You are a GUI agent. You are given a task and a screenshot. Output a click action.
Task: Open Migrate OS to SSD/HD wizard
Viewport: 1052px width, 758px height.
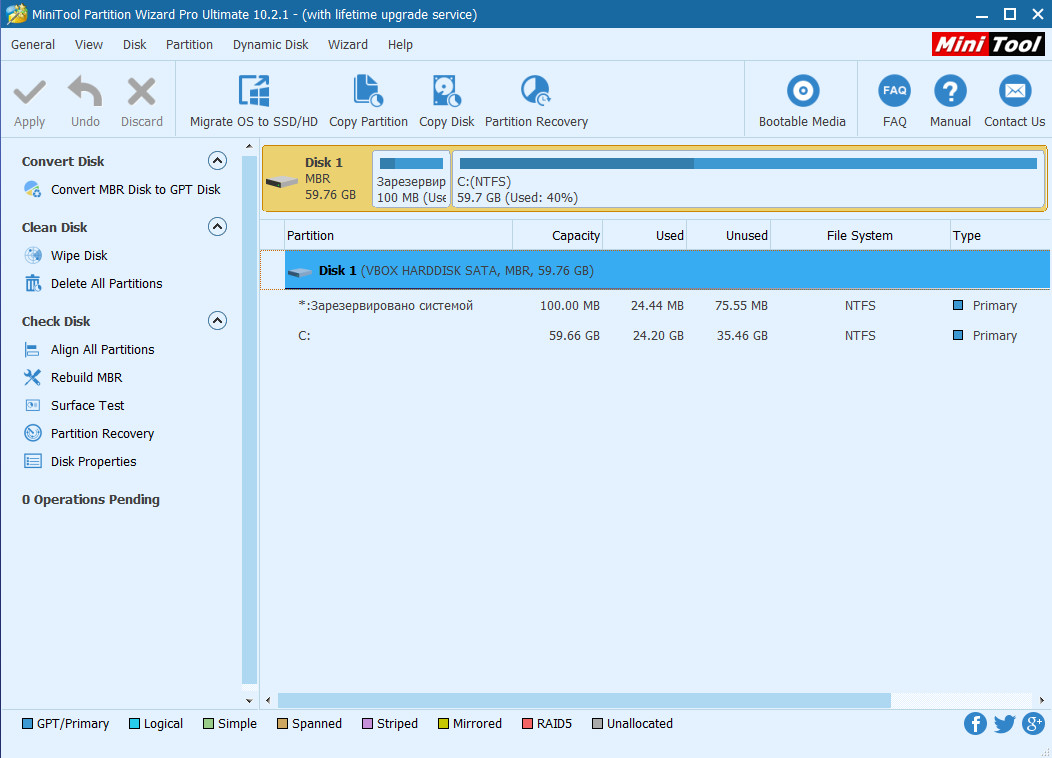pos(254,101)
